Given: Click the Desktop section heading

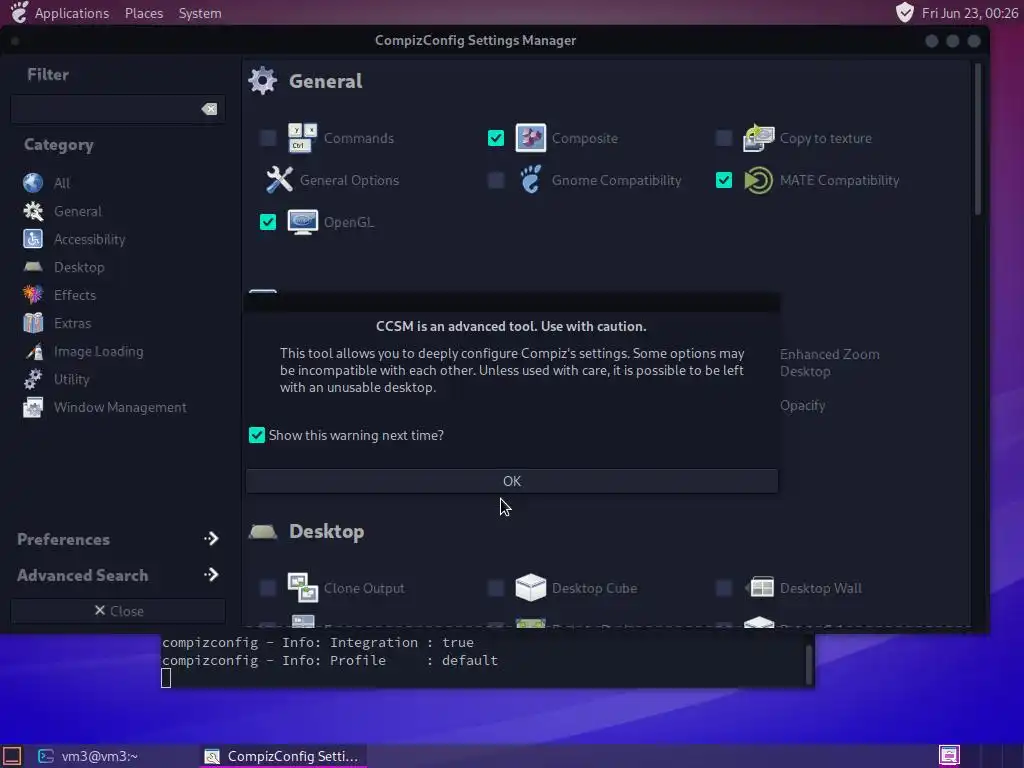Looking at the screenshot, I should (x=327, y=532).
